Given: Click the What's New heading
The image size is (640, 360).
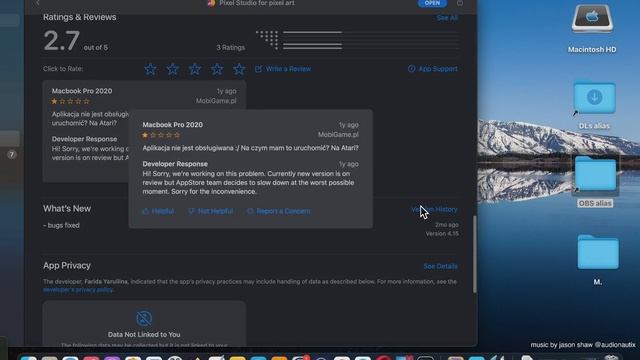Looking at the screenshot, I should tap(67, 209).
